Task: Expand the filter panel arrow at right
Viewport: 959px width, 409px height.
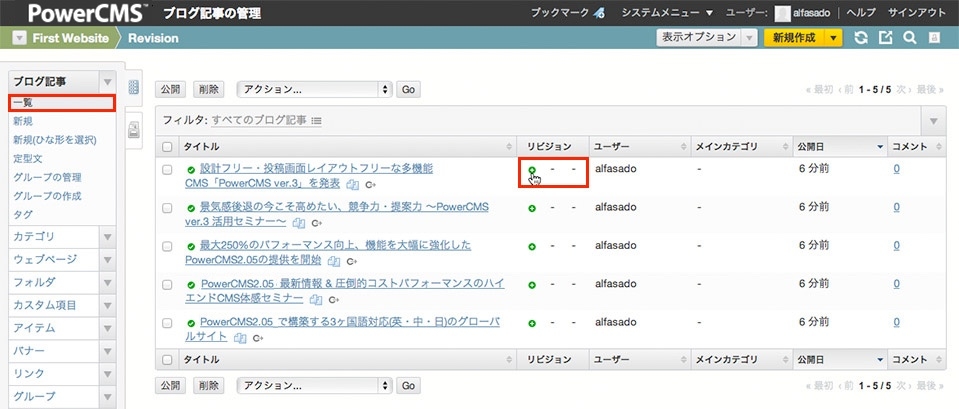Action: pos(933,121)
